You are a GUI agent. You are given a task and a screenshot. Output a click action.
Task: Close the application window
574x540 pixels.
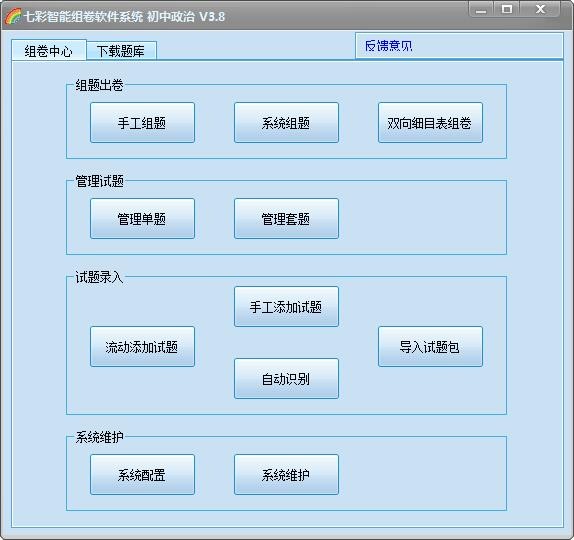[540, 9]
